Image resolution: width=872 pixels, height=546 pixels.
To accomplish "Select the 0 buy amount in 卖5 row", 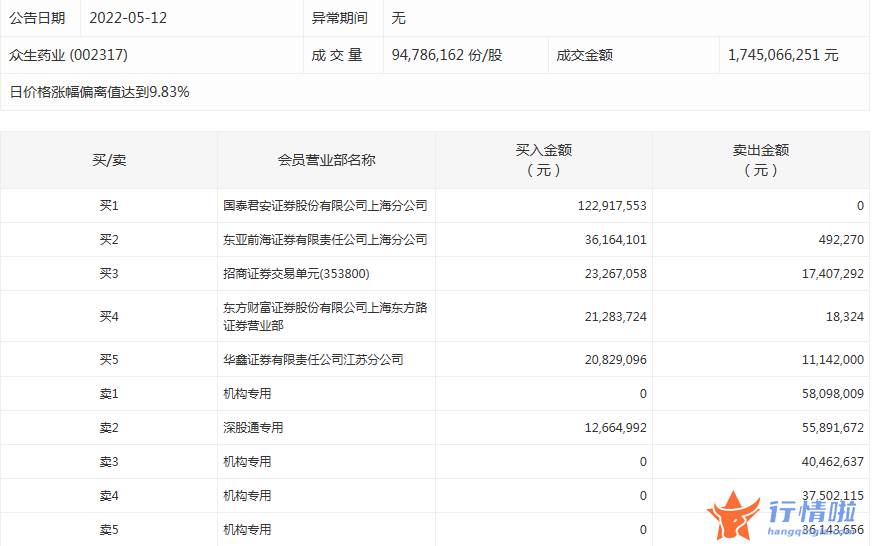I will click(643, 529).
